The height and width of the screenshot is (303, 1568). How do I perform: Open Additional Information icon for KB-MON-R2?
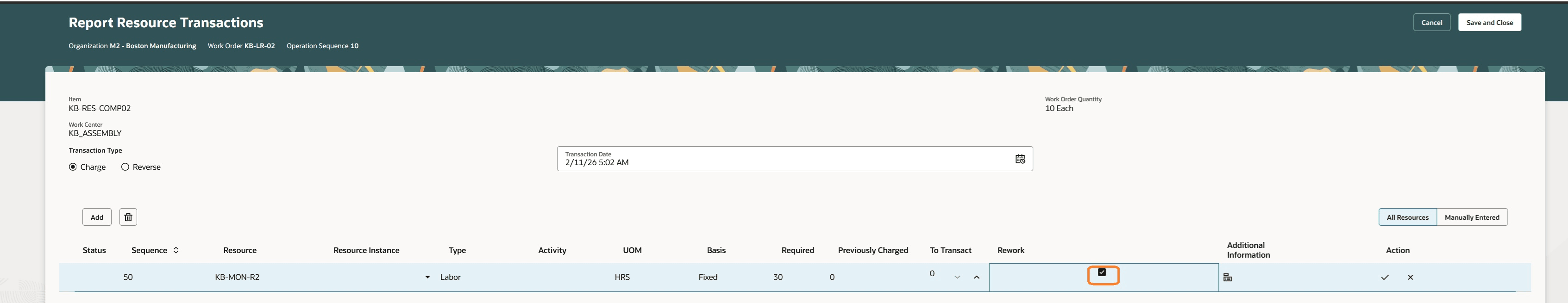[x=1227, y=278]
